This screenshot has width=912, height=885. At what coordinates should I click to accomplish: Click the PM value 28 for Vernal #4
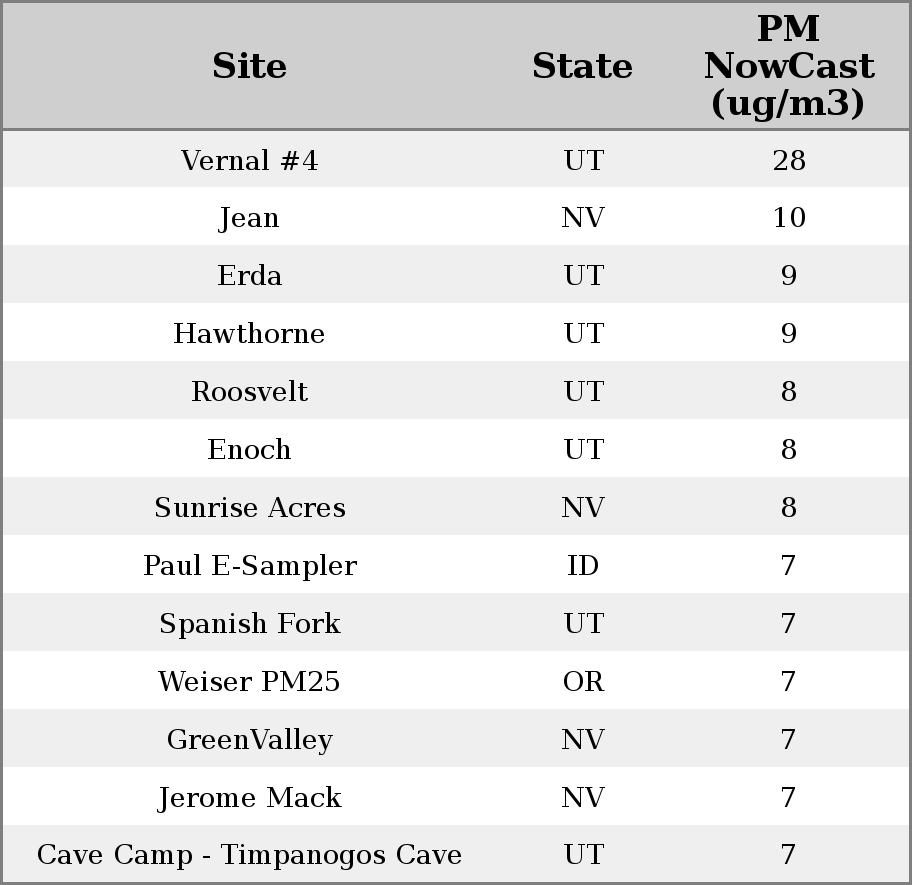coord(788,161)
